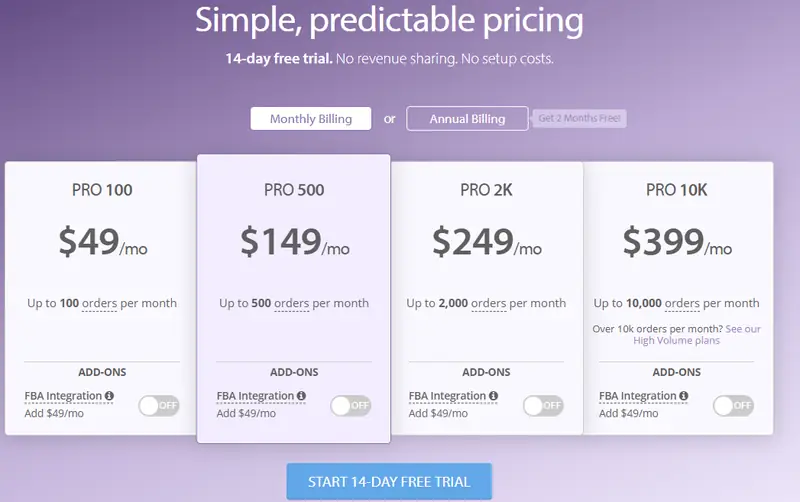The height and width of the screenshot is (502, 800).
Task: Select the $399/mo PRO 10K price
Action: click(x=677, y=242)
